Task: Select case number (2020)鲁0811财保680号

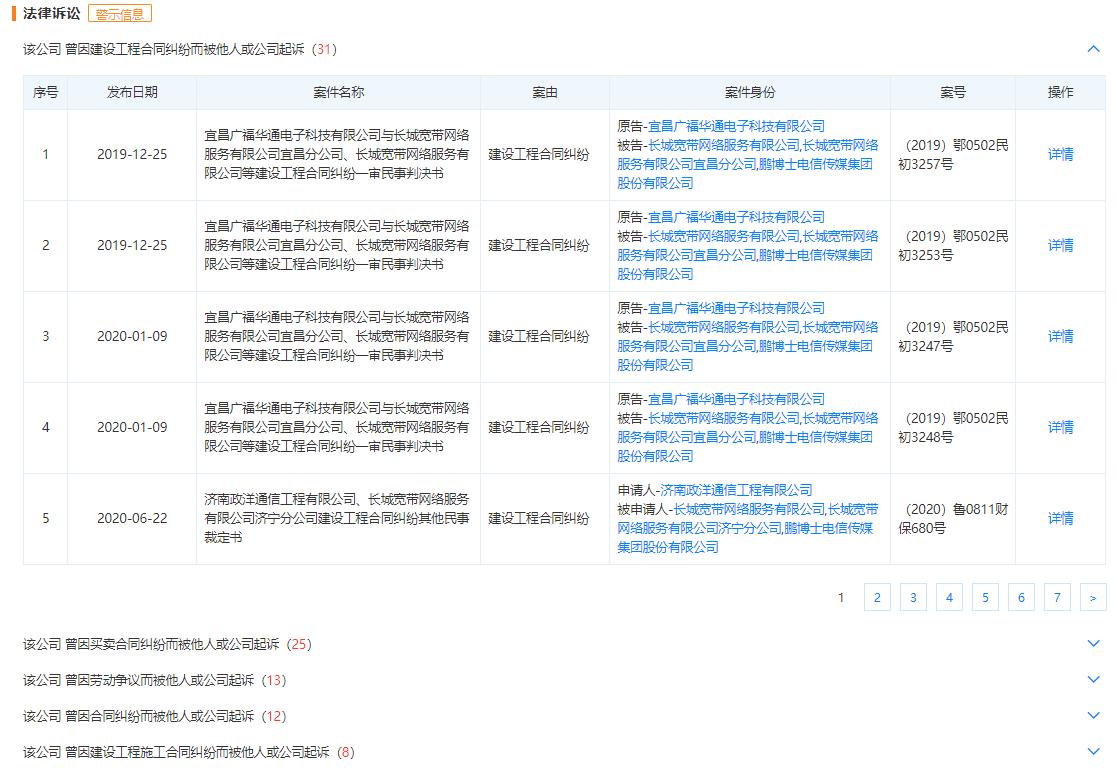Action: point(953,519)
